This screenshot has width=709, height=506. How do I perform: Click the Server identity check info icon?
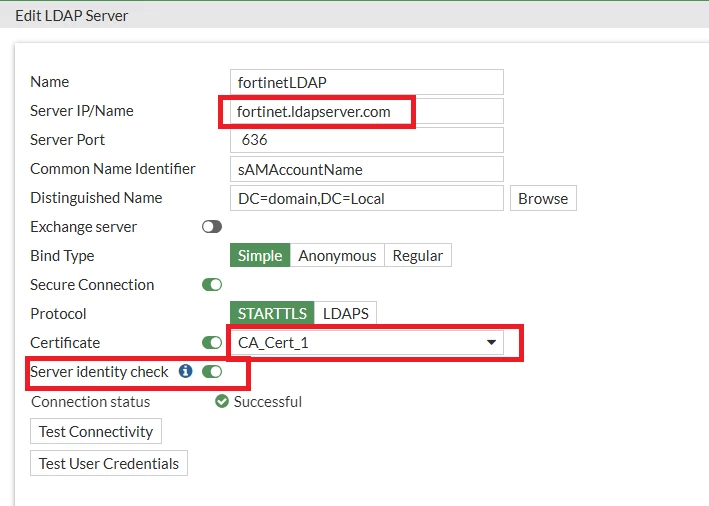(185, 371)
